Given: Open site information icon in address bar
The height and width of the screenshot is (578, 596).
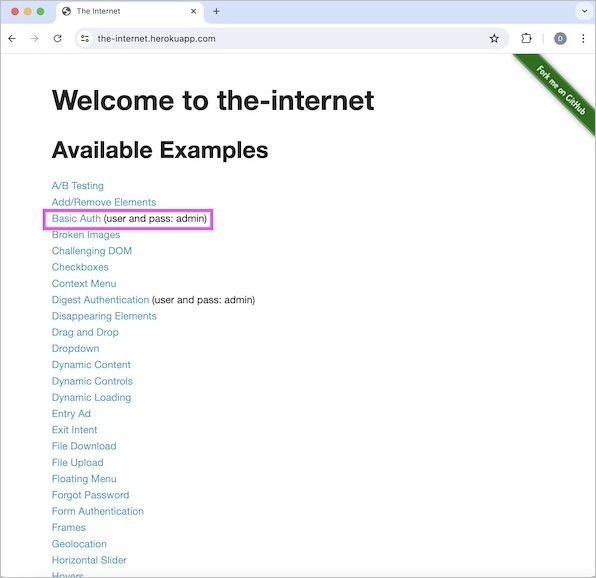Looking at the screenshot, I should point(85,38).
